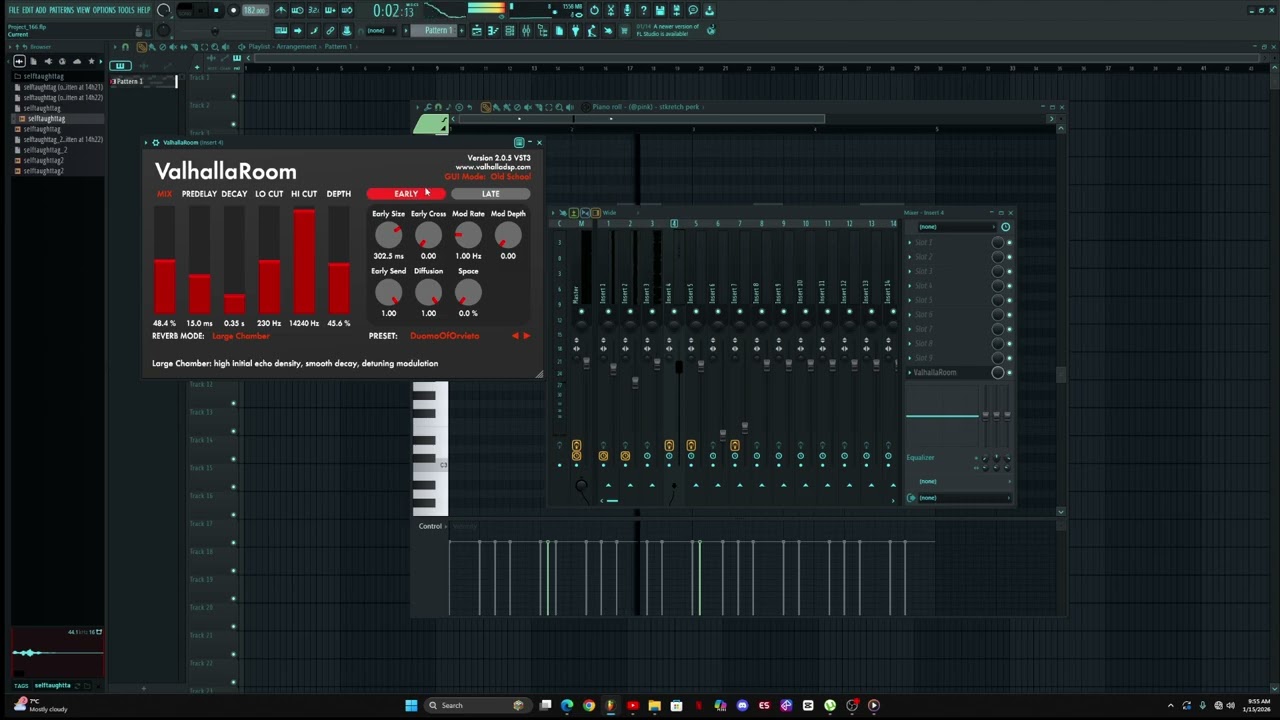Click the Early Size knob
Viewport: 1280px width, 720px height.
pyautogui.click(x=388, y=236)
